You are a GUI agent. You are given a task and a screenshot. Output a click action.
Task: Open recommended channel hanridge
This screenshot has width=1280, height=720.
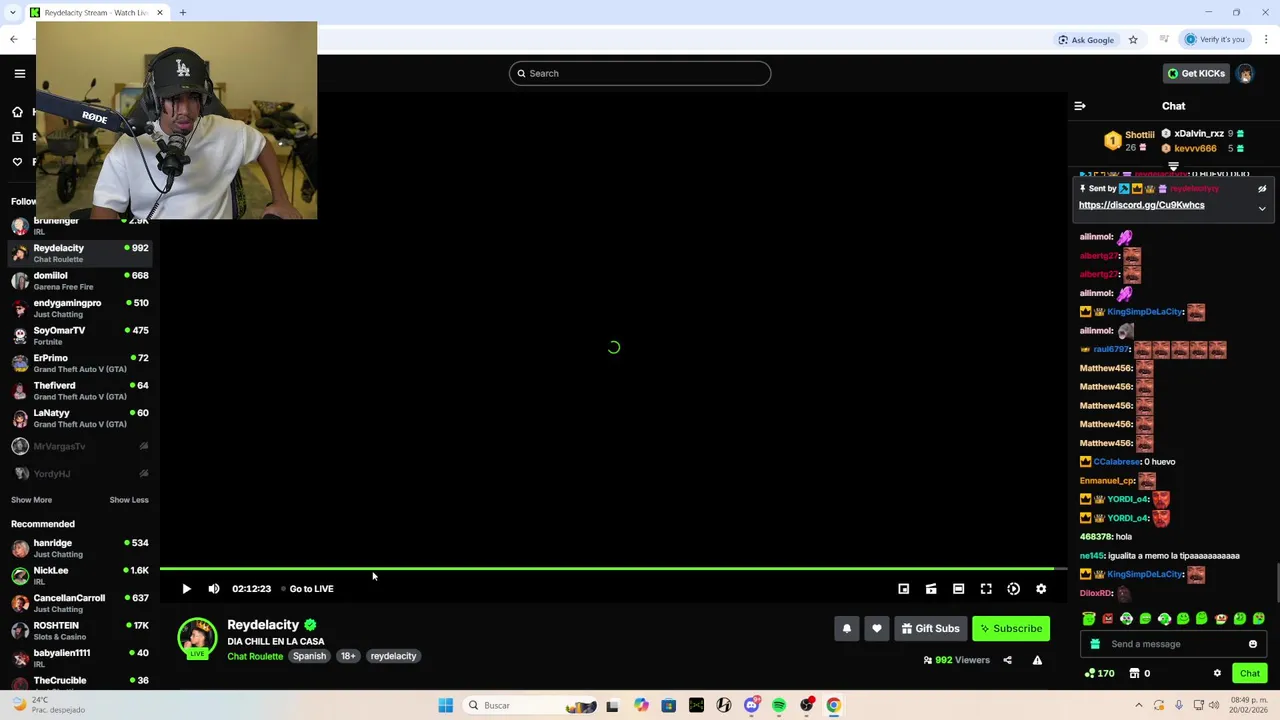tap(80, 548)
